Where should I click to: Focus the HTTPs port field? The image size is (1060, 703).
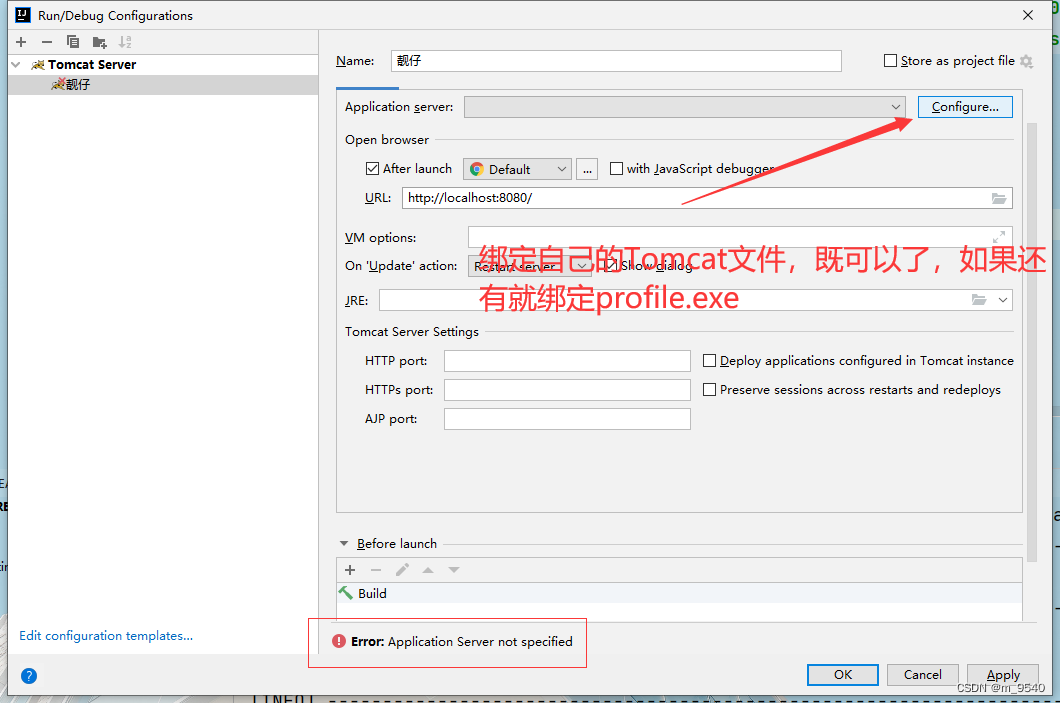coord(567,389)
